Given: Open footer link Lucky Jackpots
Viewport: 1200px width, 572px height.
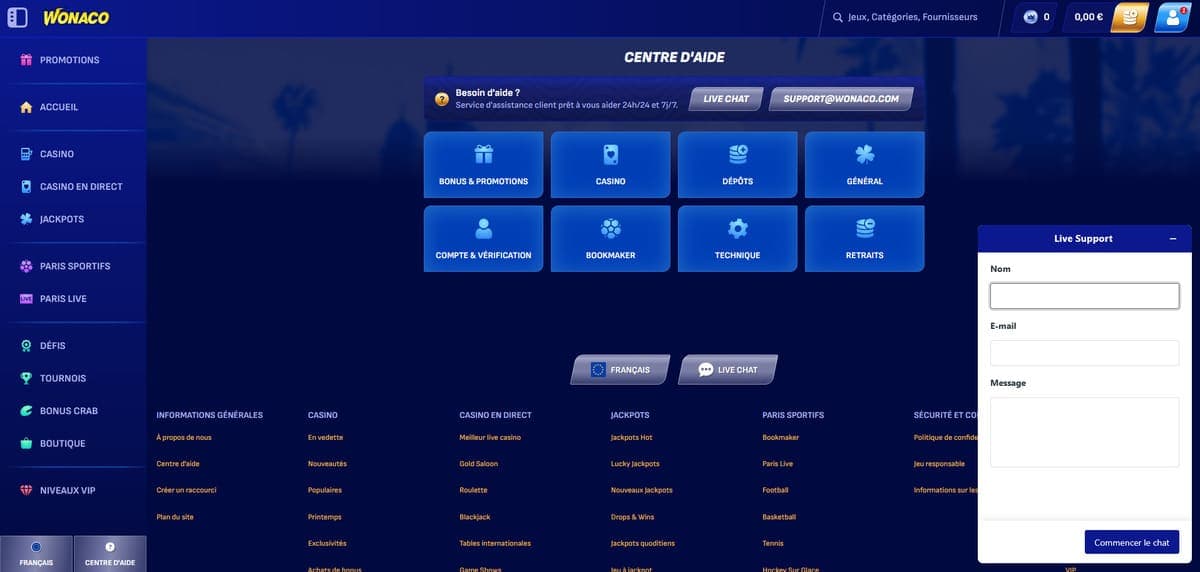Looking at the screenshot, I should coord(635,464).
